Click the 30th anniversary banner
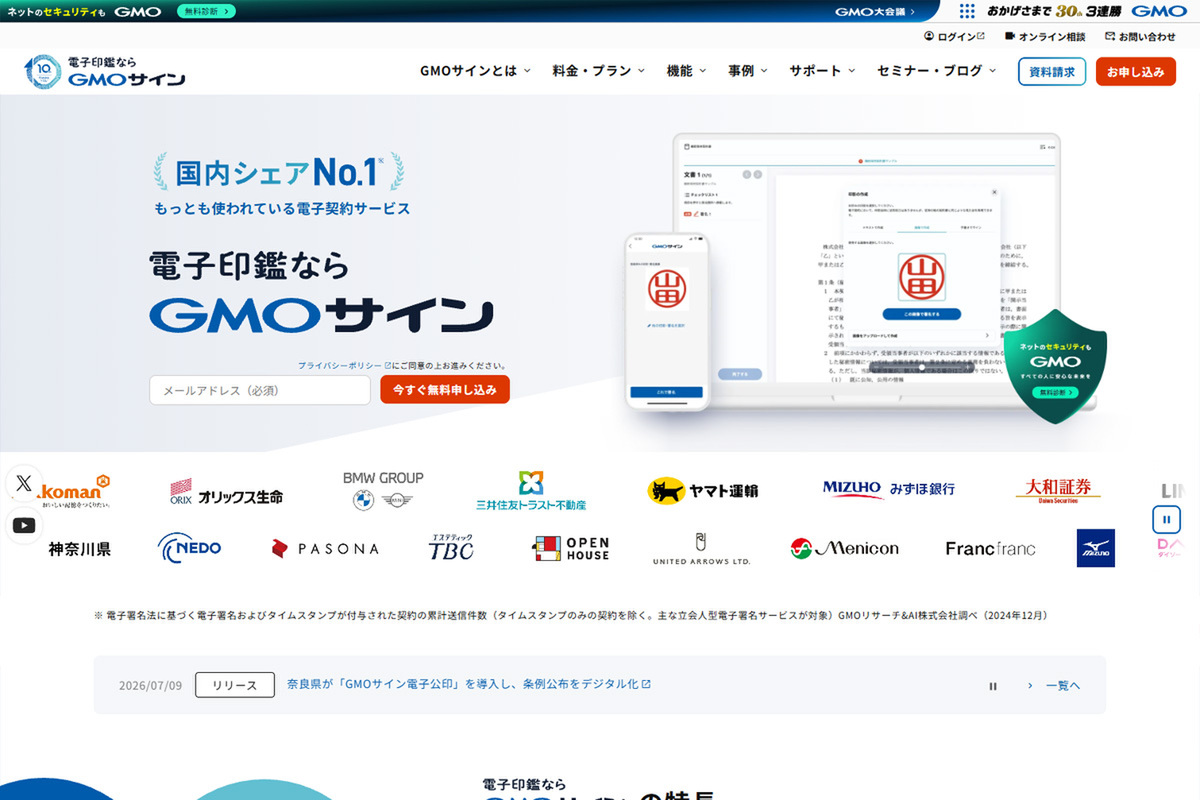This screenshot has width=1200, height=800. pos(1054,11)
